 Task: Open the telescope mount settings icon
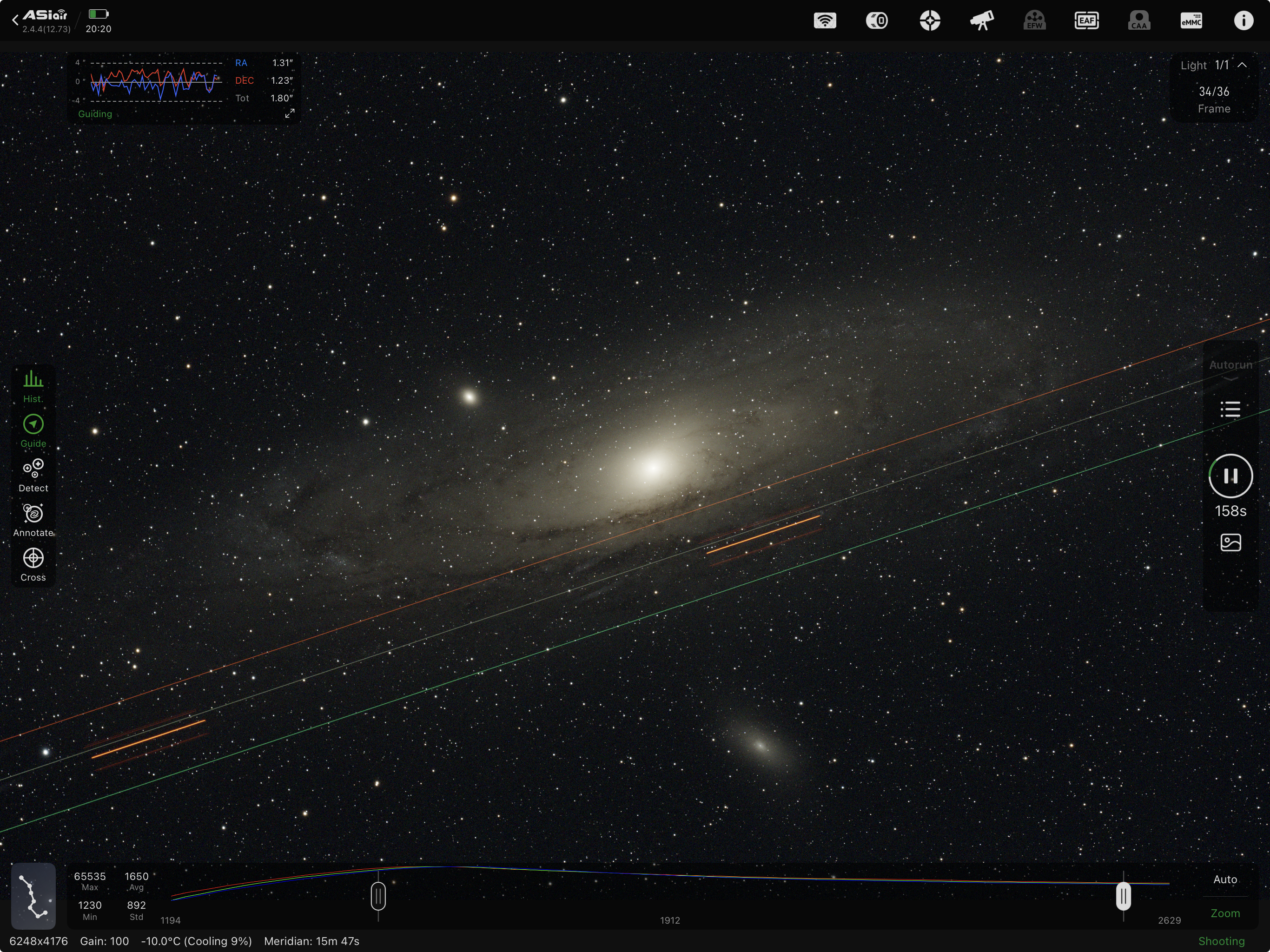982,21
